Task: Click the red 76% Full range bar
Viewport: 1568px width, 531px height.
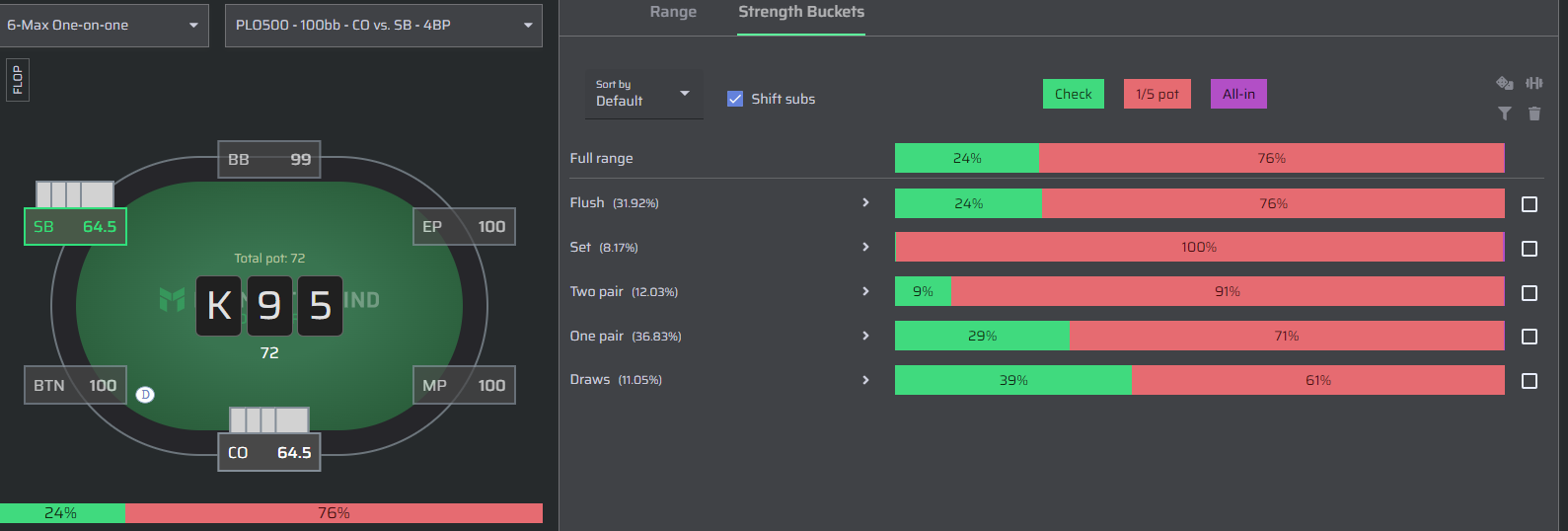Action: [x=1271, y=158]
